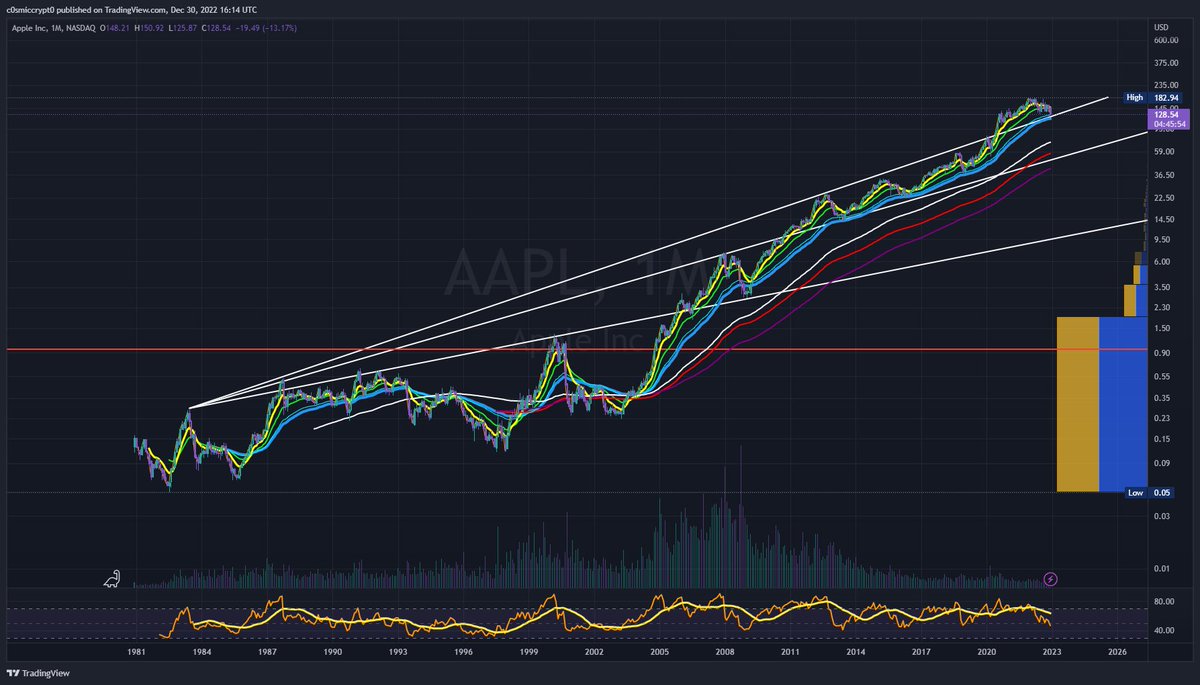Click the 2023 label on the time axis

[x=1052, y=651]
